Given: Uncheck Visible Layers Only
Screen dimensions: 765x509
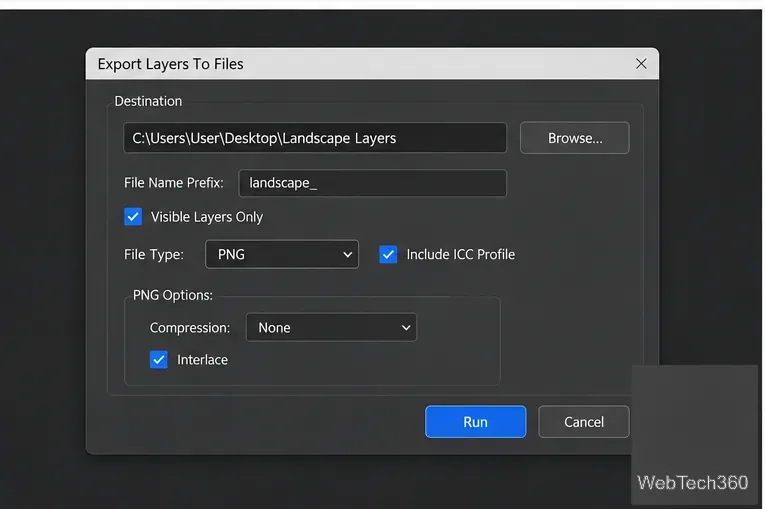Looking at the screenshot, I should point(133,217).
